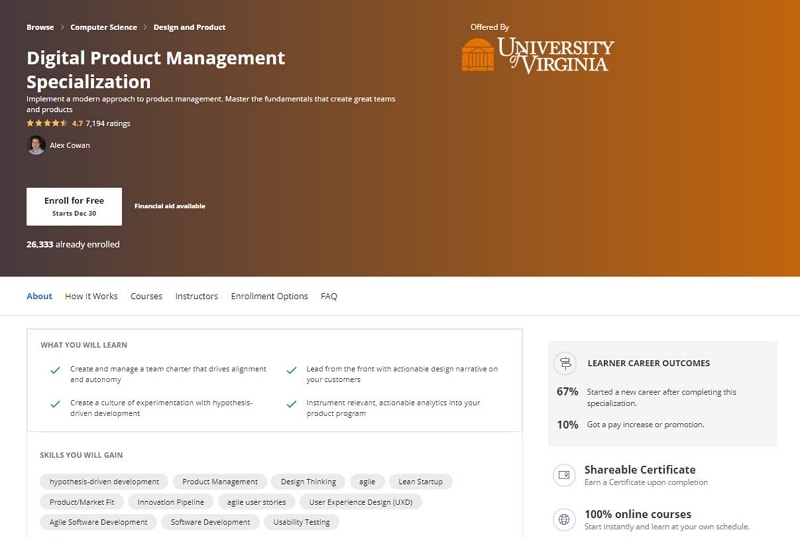Open Design and Product breadcrumb
This screenshot has height=538, width=800.
(189, 27)
